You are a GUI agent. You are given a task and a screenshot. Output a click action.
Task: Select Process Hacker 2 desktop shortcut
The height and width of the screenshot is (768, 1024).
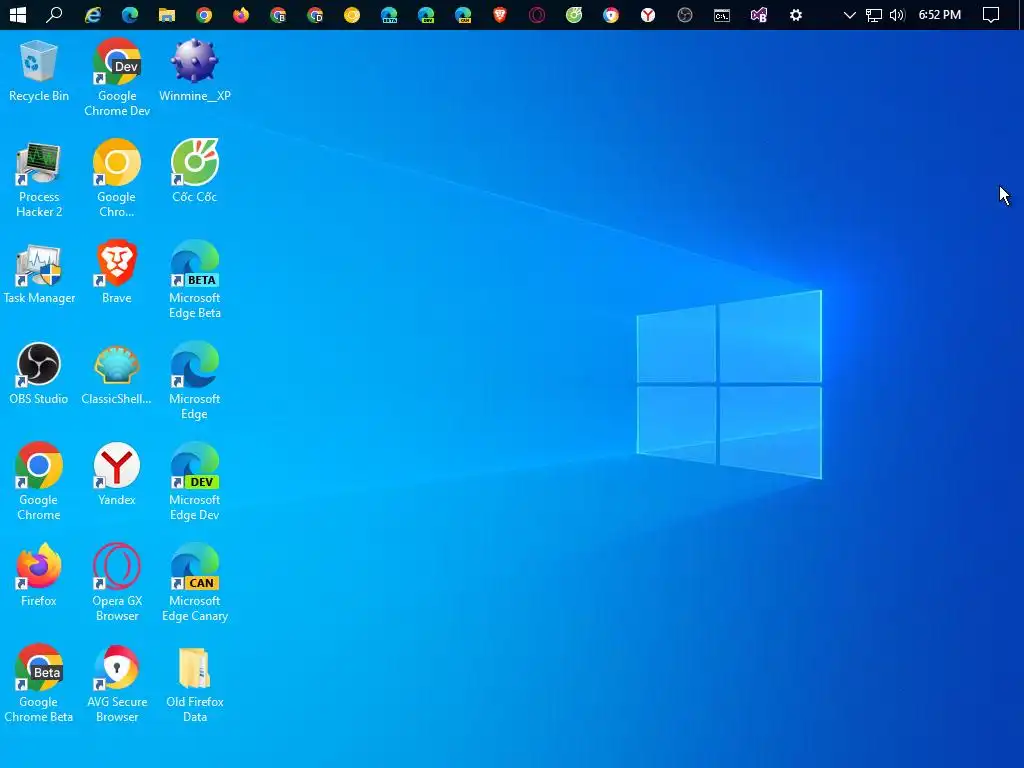click(x=39, y=179)
